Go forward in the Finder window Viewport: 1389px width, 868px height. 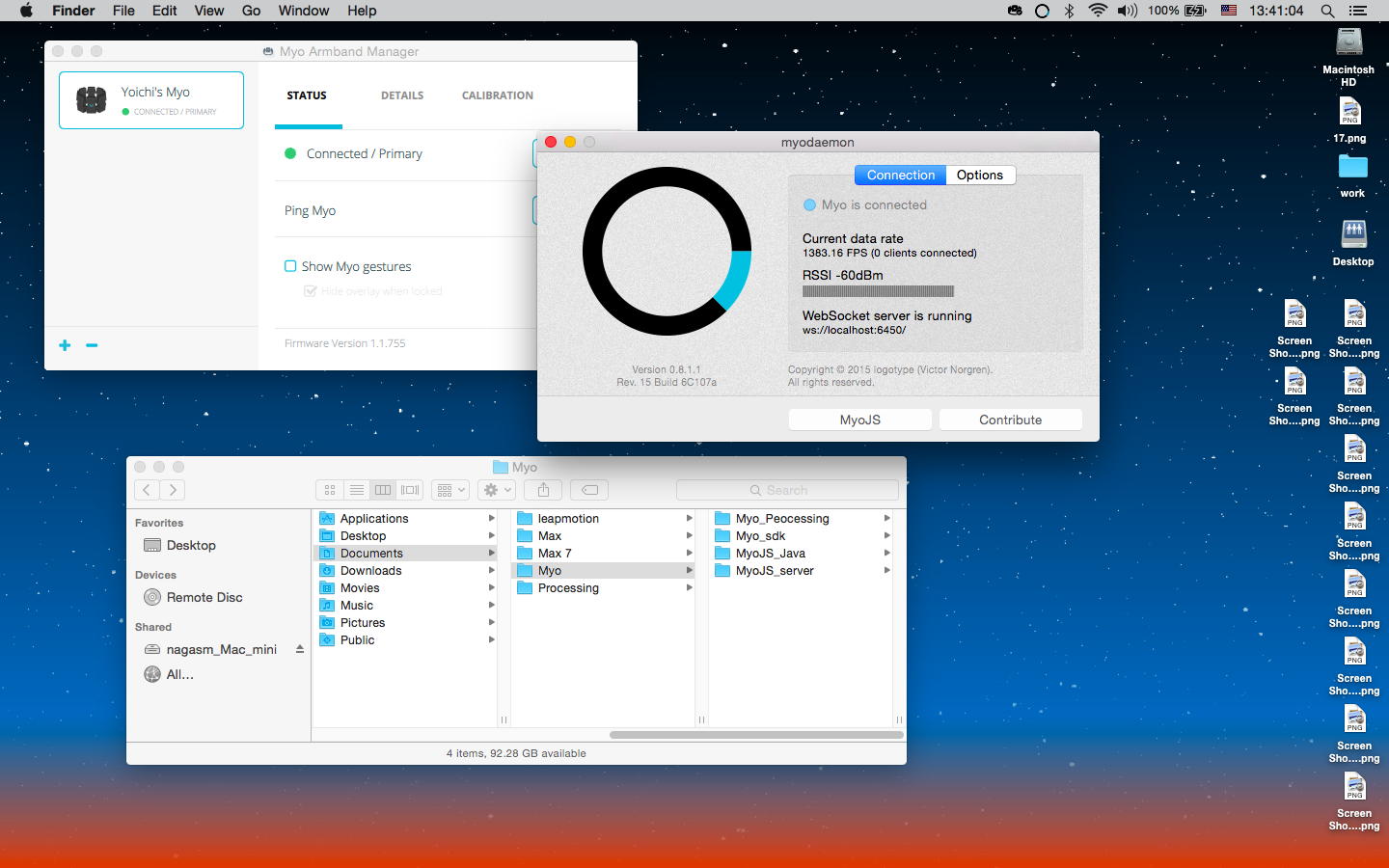pos(173,490)
